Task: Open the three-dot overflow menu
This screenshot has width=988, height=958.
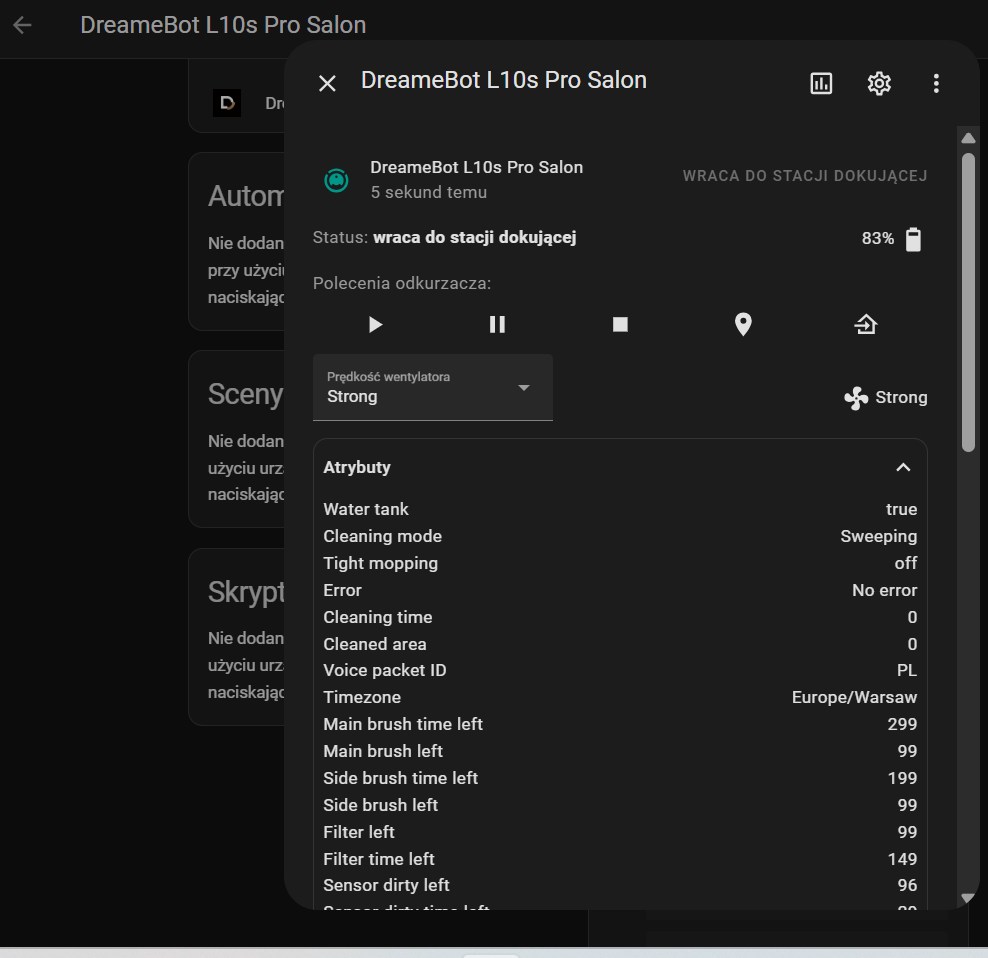Action: click(x=936, y=83)
